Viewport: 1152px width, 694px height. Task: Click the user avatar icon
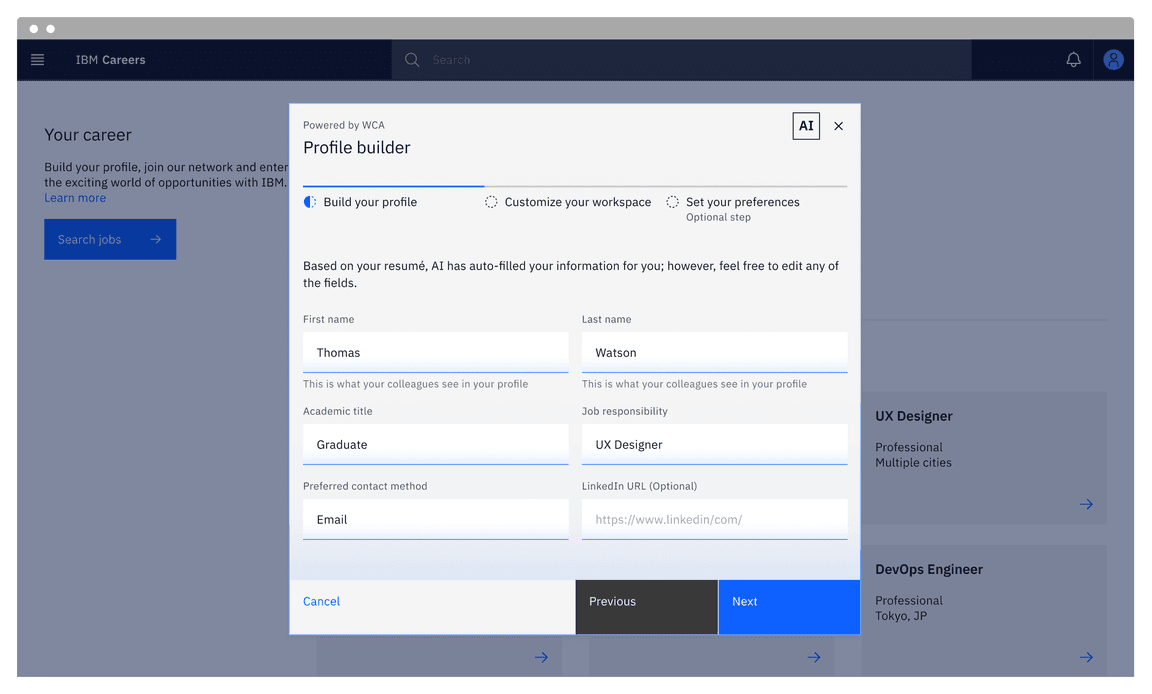tap(1113, 59)
